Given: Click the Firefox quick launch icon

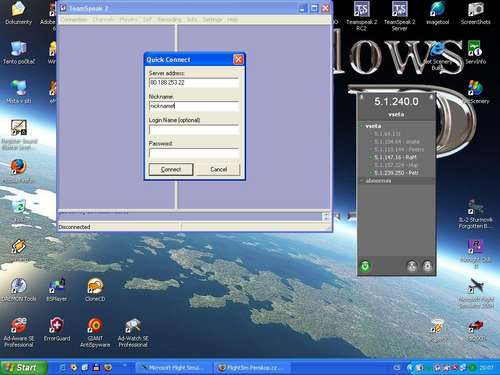Looking at the screenshot, I should click(x=108, y=368).
